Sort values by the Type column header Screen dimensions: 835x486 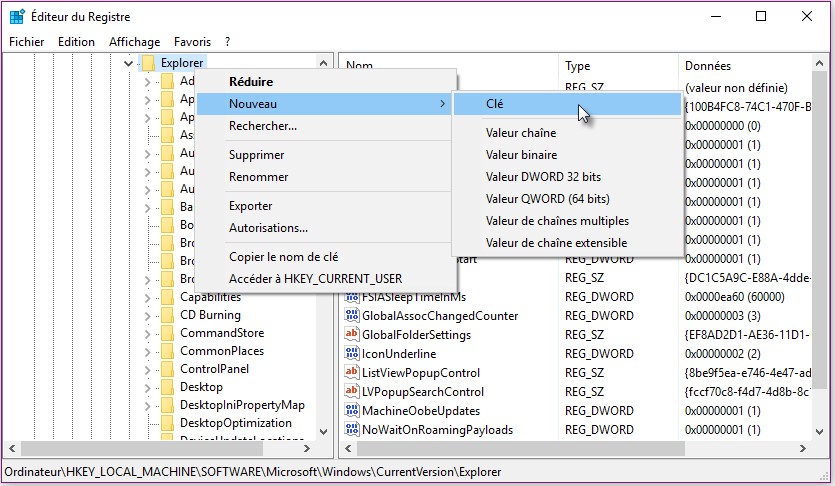coord(578,66)
